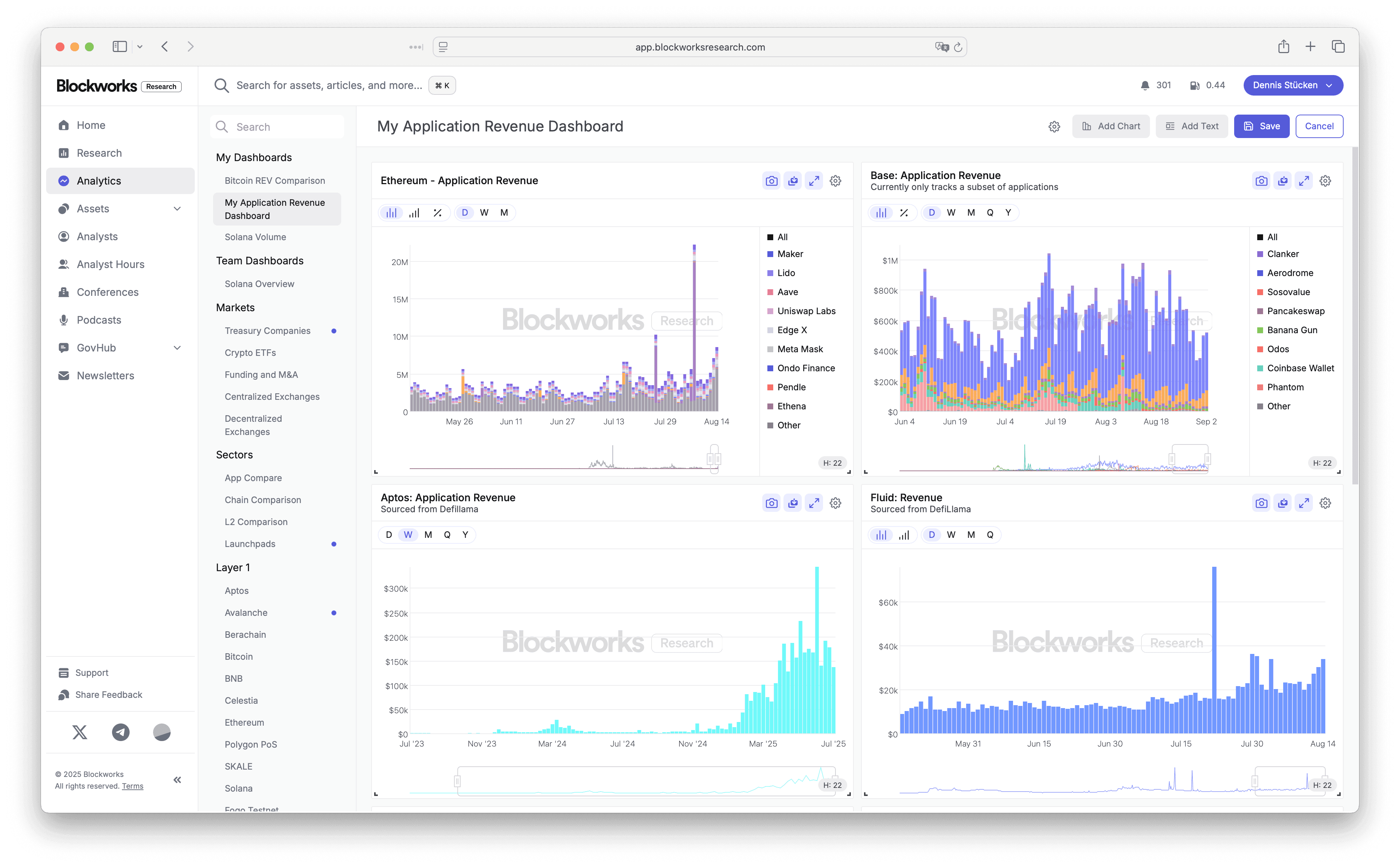1400x867 pixels.
Task: Download Base Application Revenue chart data
Action: click(1282, 181)
